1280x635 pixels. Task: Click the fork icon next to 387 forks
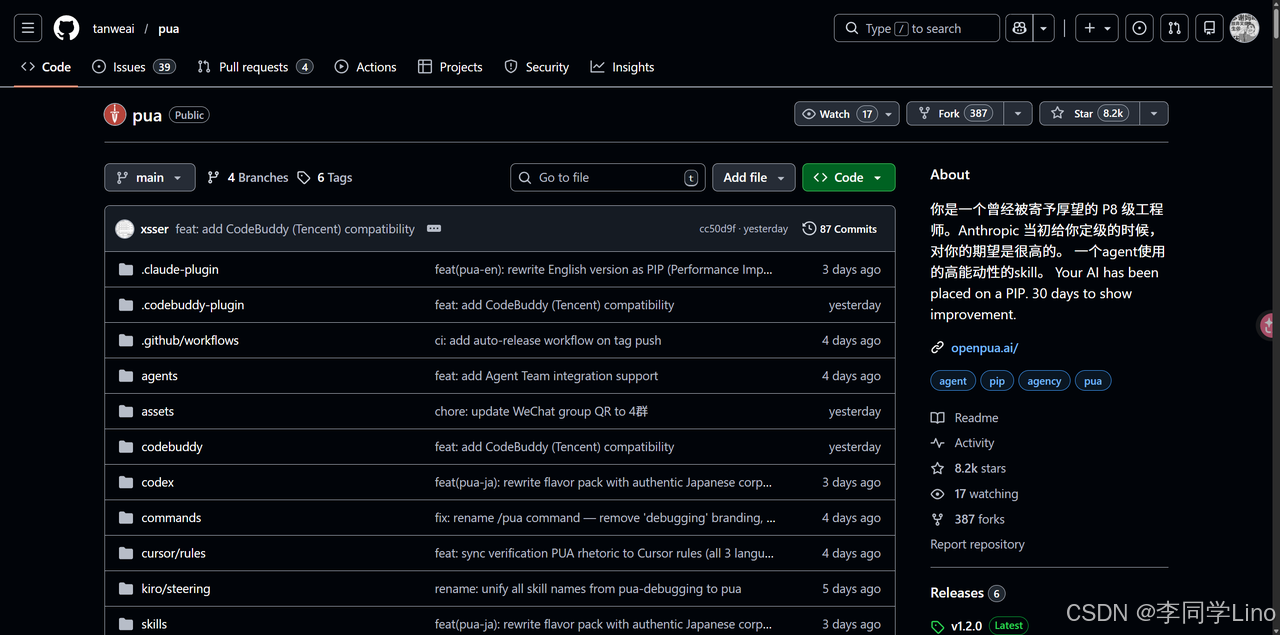[x=937, y=519]
